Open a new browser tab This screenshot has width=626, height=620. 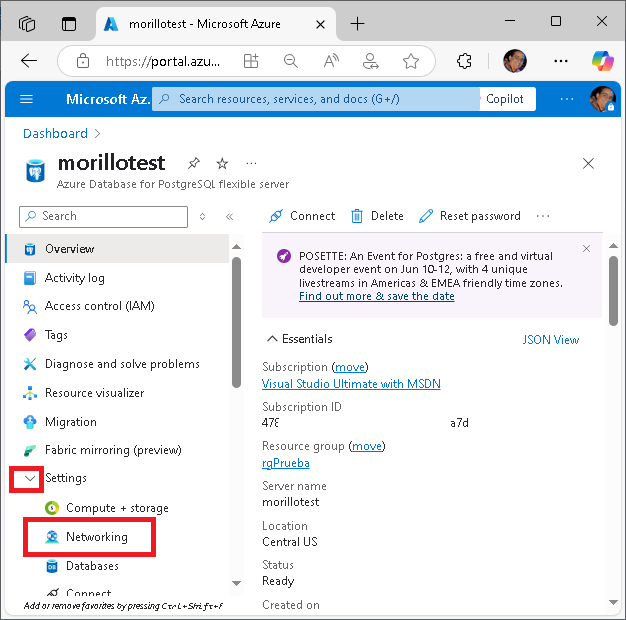(357, 24)
